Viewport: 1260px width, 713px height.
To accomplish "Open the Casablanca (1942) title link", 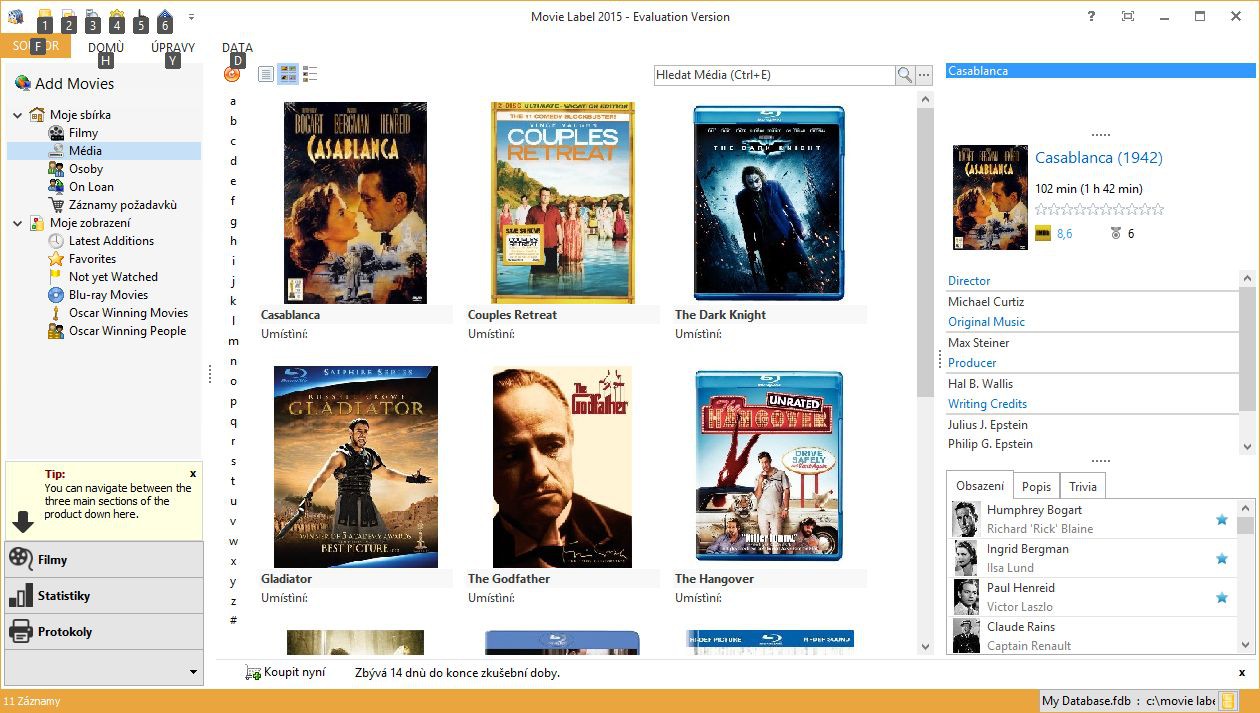I will [x=1099, y=158].
